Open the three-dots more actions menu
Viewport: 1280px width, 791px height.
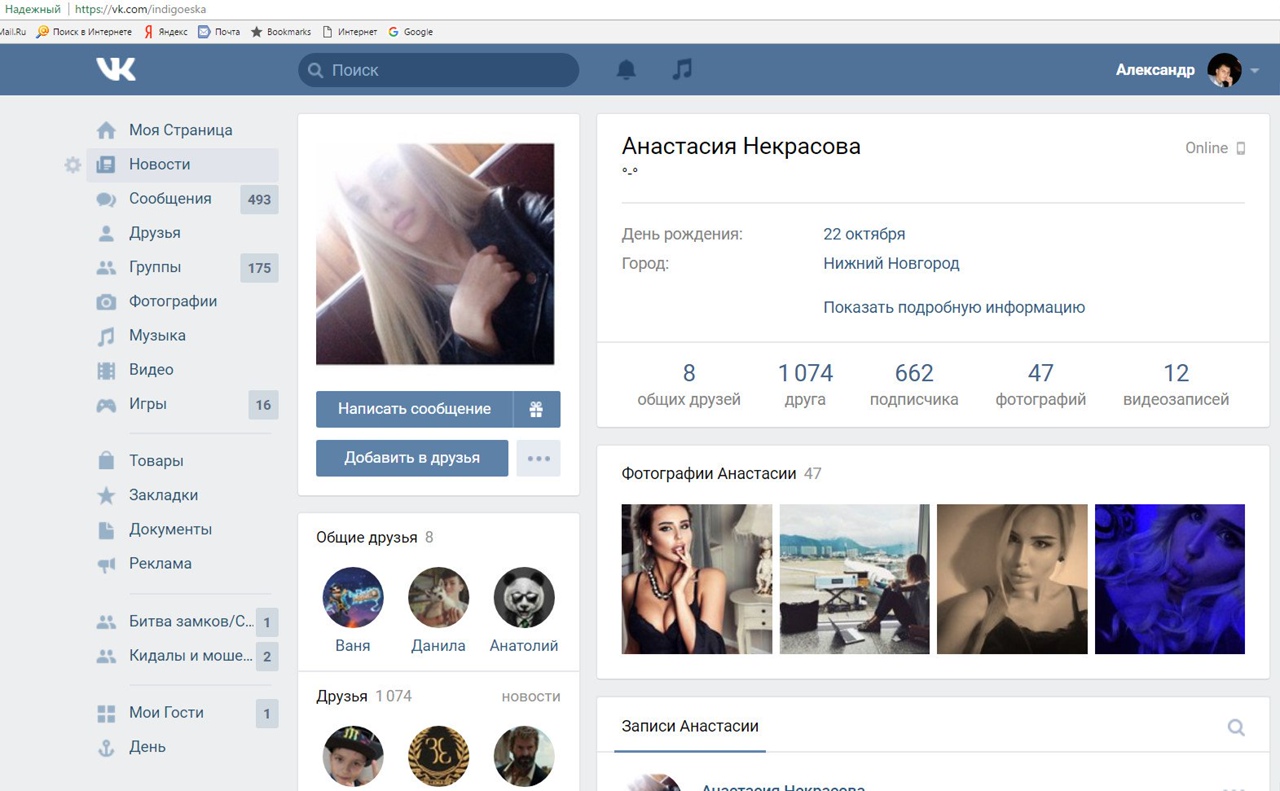pyautogui.click(x=538, y=458)
